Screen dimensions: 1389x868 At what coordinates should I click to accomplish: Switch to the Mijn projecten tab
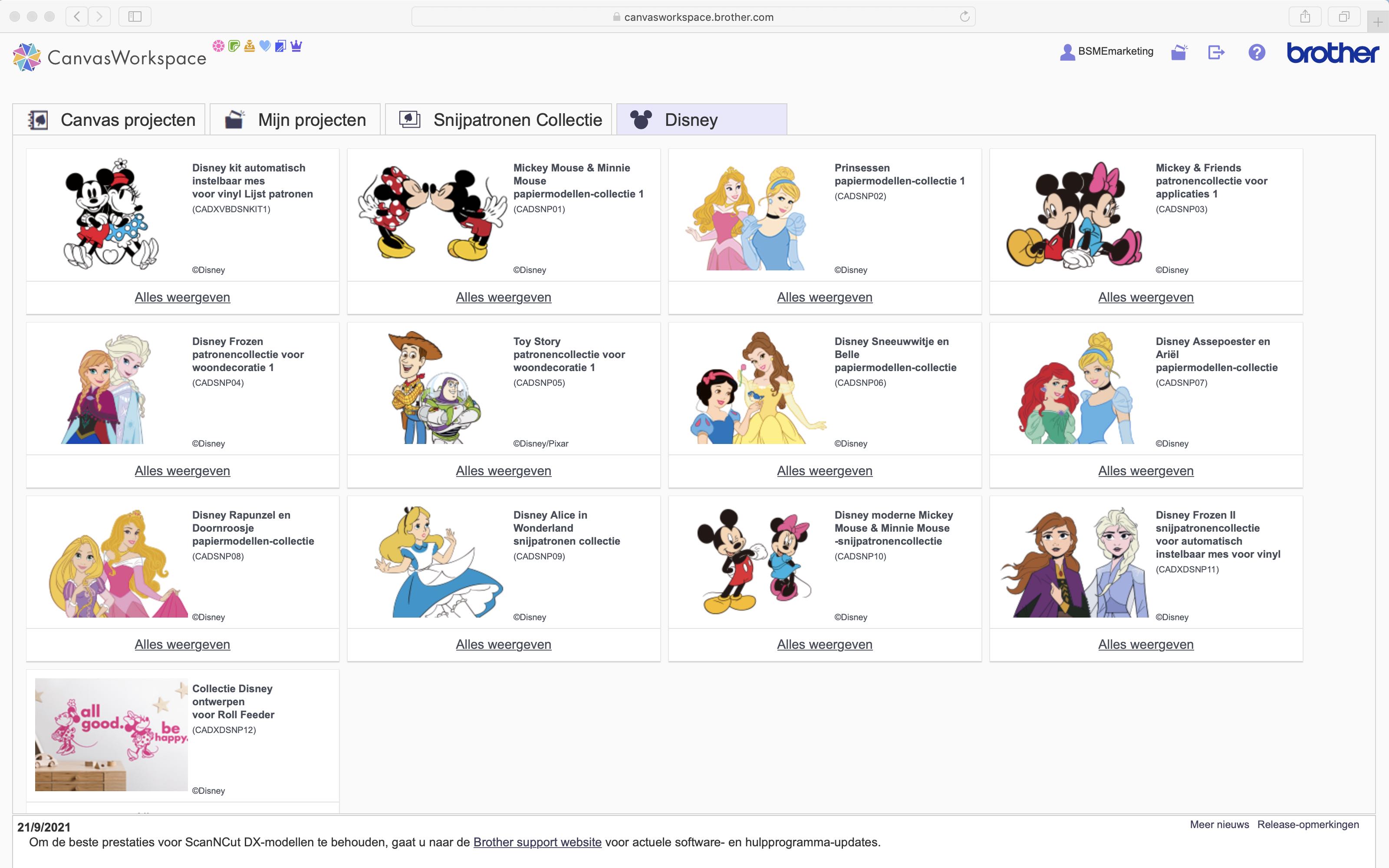pos(295,119)
